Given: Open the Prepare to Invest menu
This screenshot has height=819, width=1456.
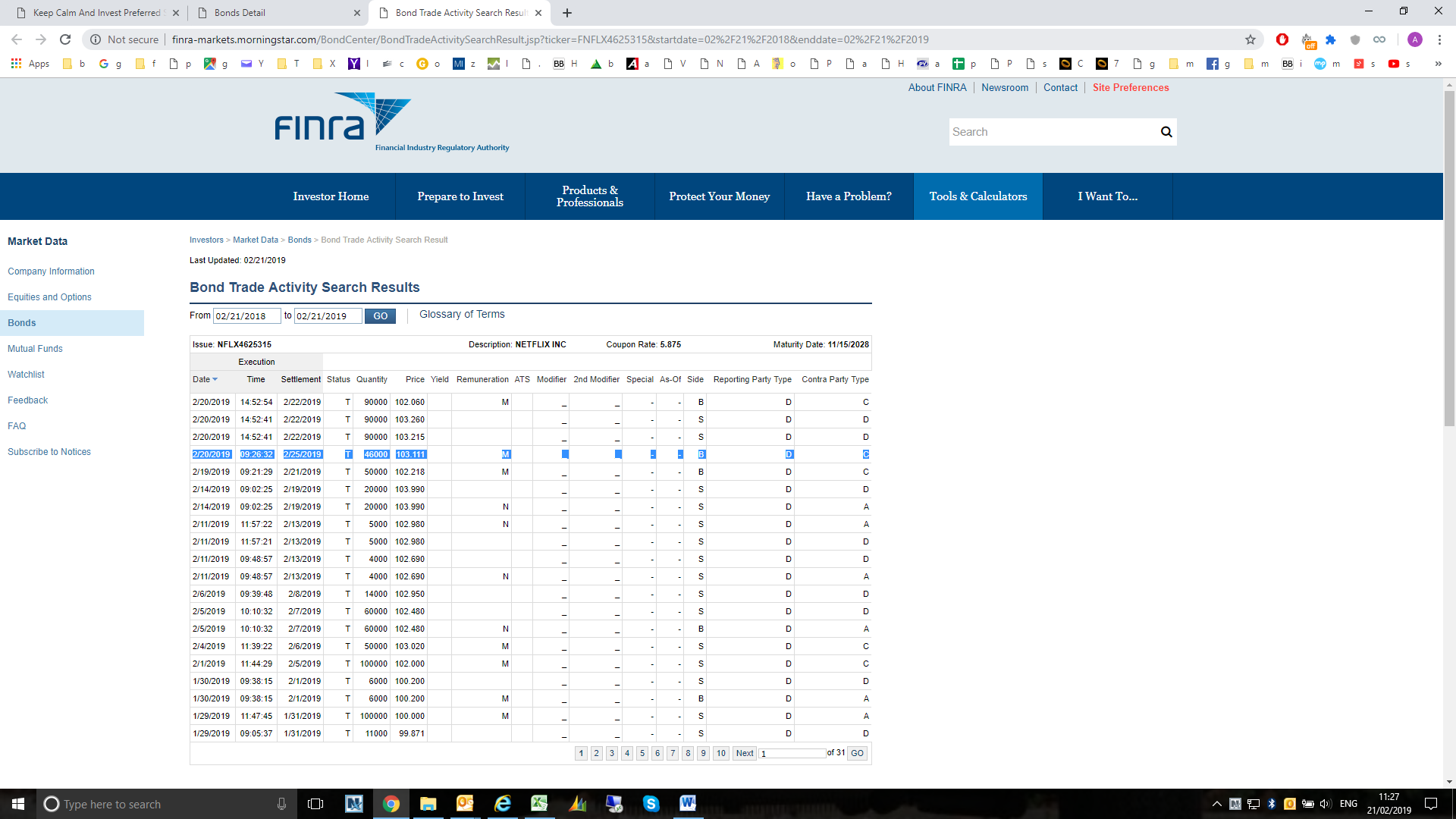Looking at the screenshot, I should click(460, 196).
